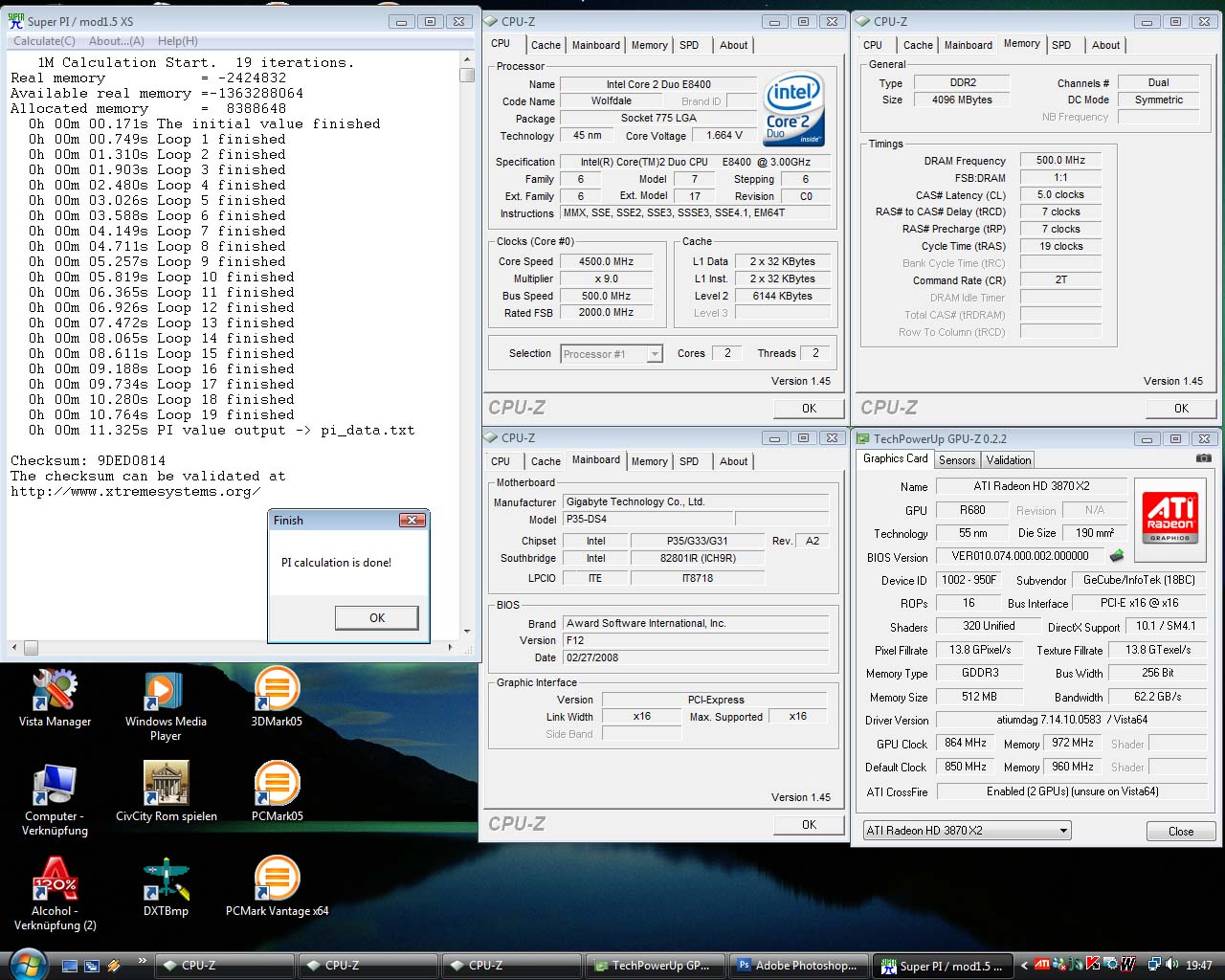The height and width of the screenshot is (980, 1225).
Task: Click the Checksum: 9DED0814 line
Action: [x=88, y=460]
